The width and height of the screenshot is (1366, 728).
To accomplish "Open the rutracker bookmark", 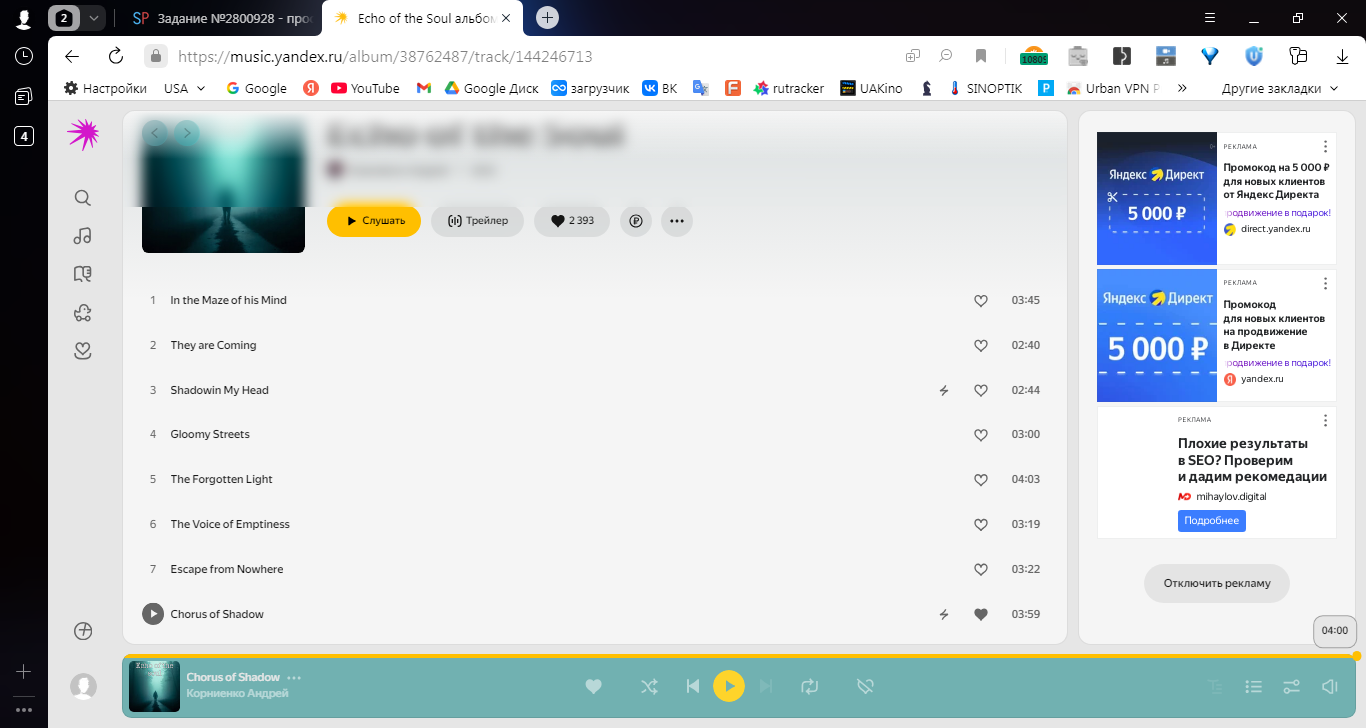I will tap(789, 88).
